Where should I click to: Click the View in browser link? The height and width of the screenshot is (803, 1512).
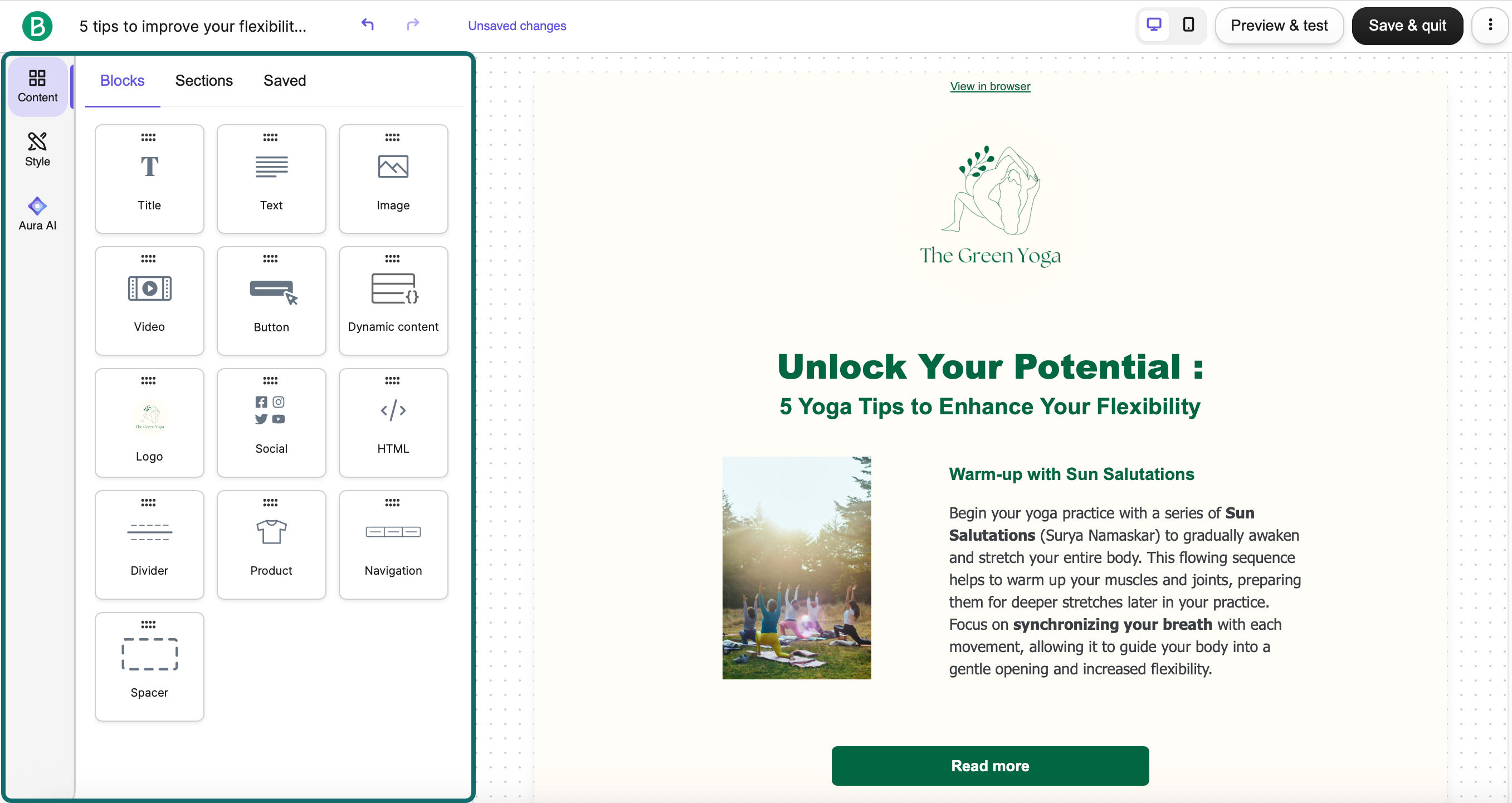click(989, 86)
